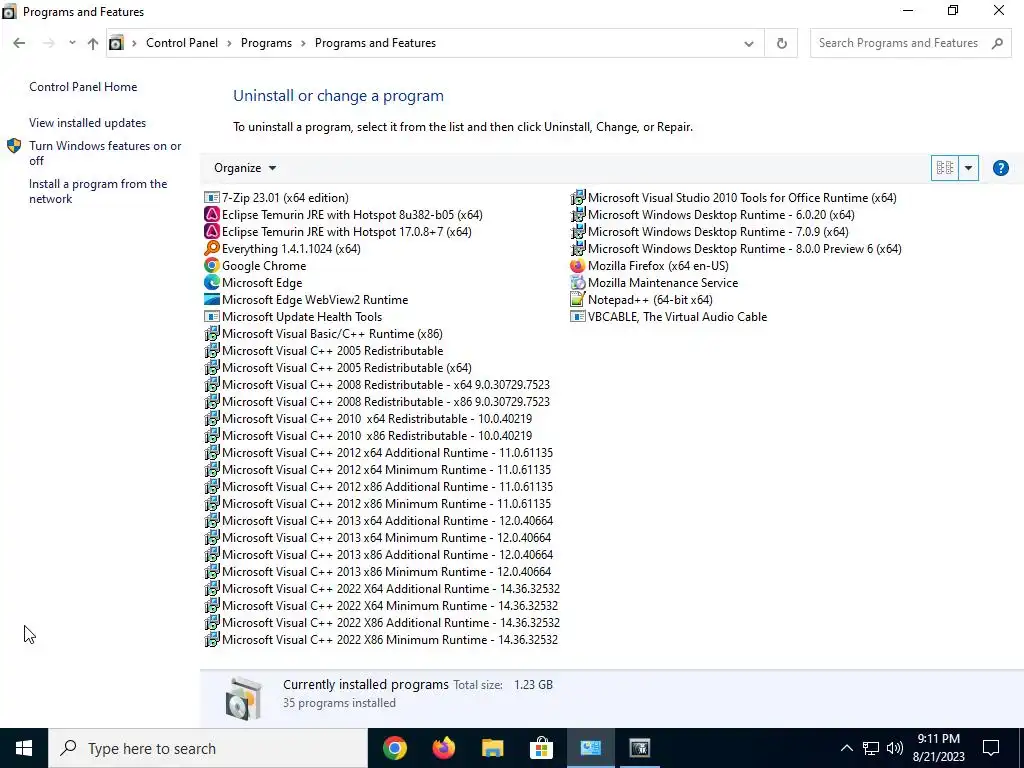Click Eclipse Temurin JRE 17.0.8+7 icon

(x=212, y=231)
